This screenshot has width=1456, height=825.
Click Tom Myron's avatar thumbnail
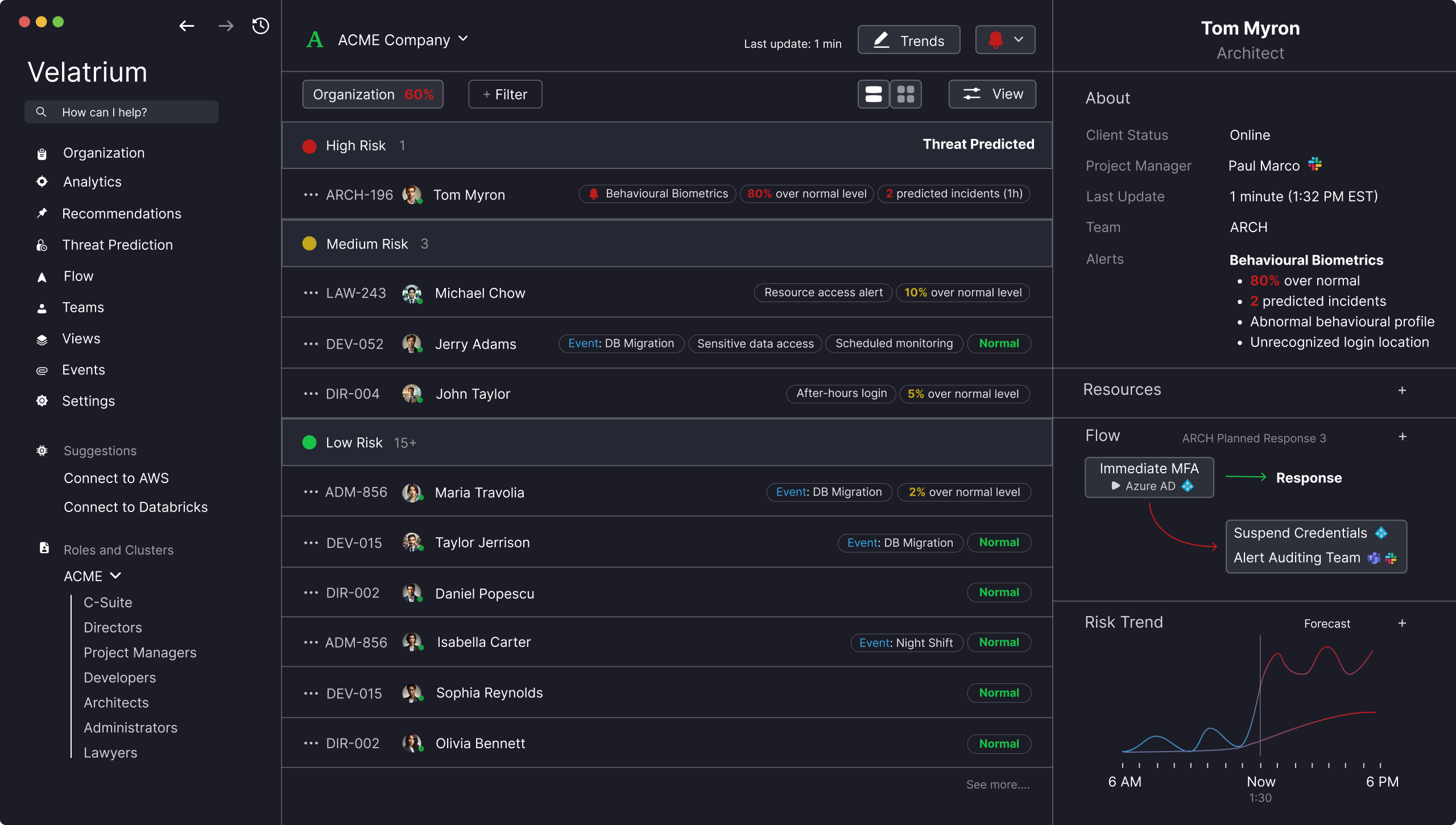(412, 195)
